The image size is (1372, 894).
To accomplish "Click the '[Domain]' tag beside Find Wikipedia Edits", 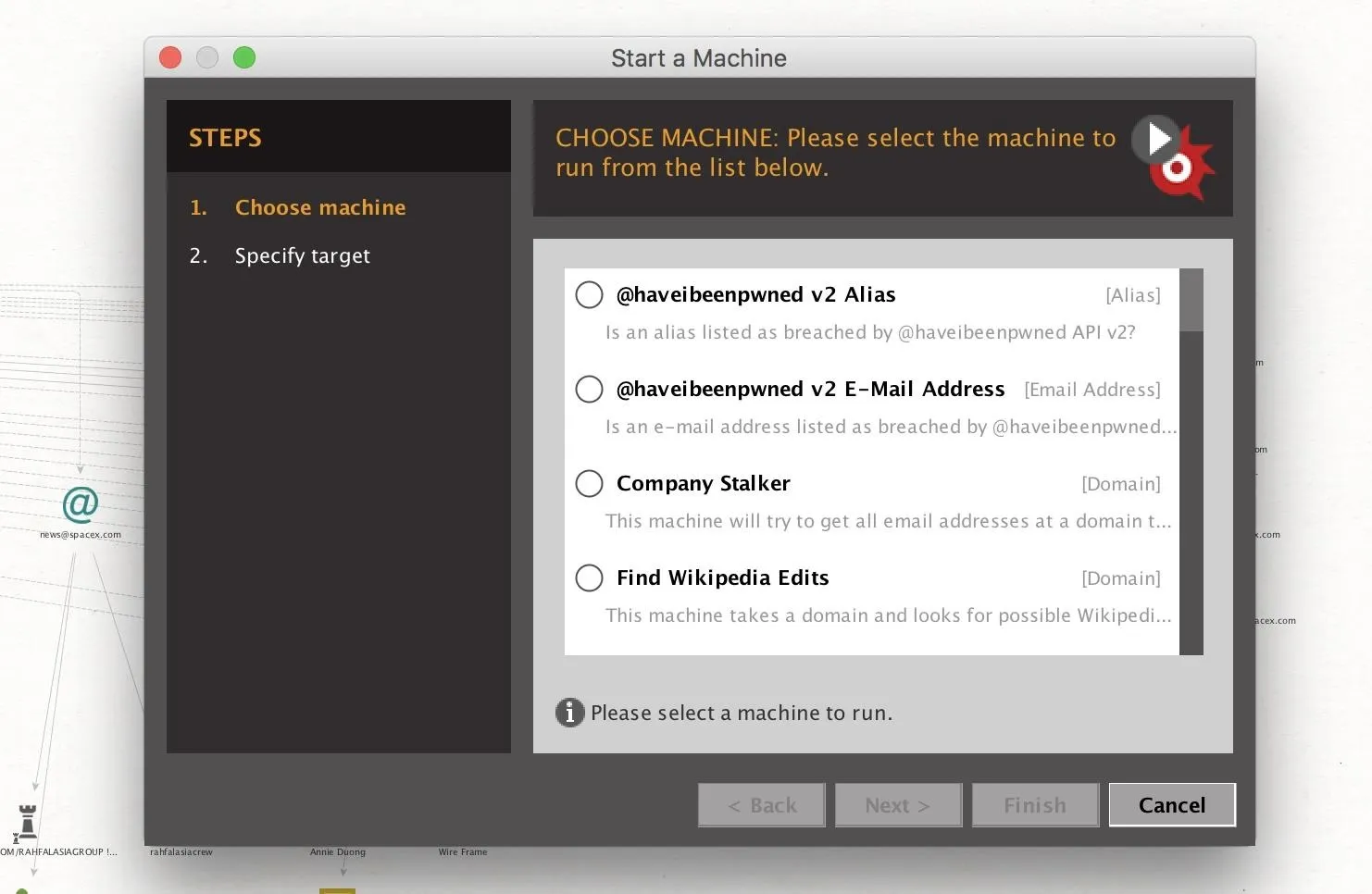I will pos(1120,578).
